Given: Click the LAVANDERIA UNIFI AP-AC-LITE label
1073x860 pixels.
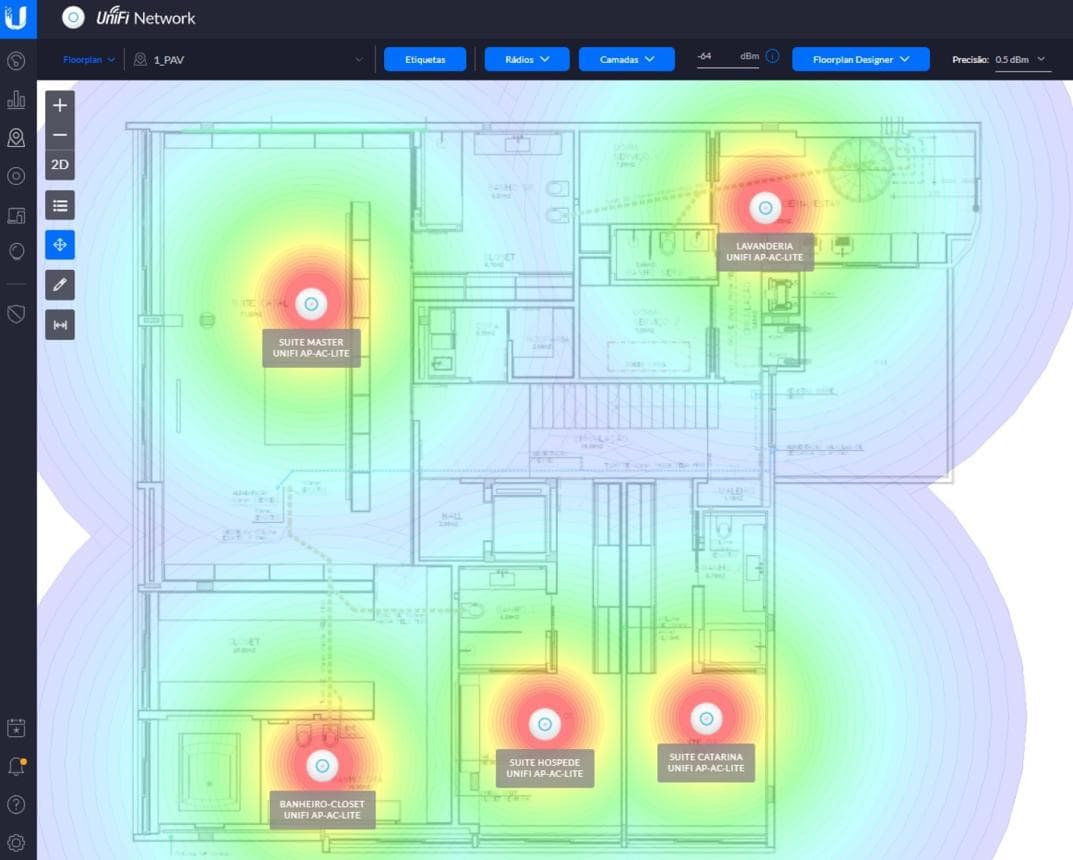Looking at the screenshot, I should [765, 252].
